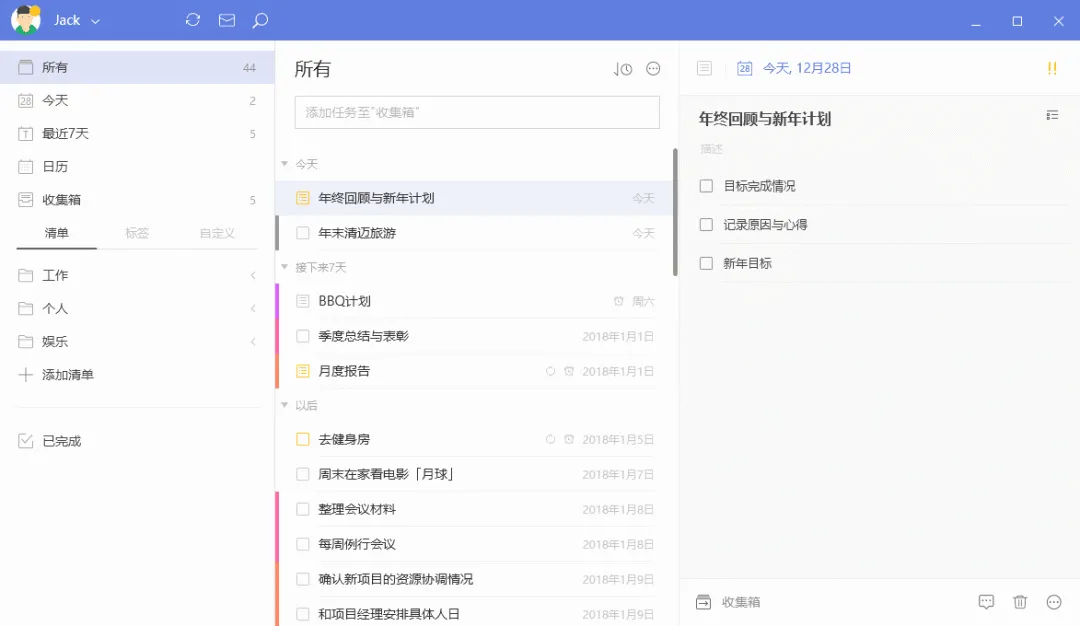
Task: Open the 今天 smart list
Action: 137,101
